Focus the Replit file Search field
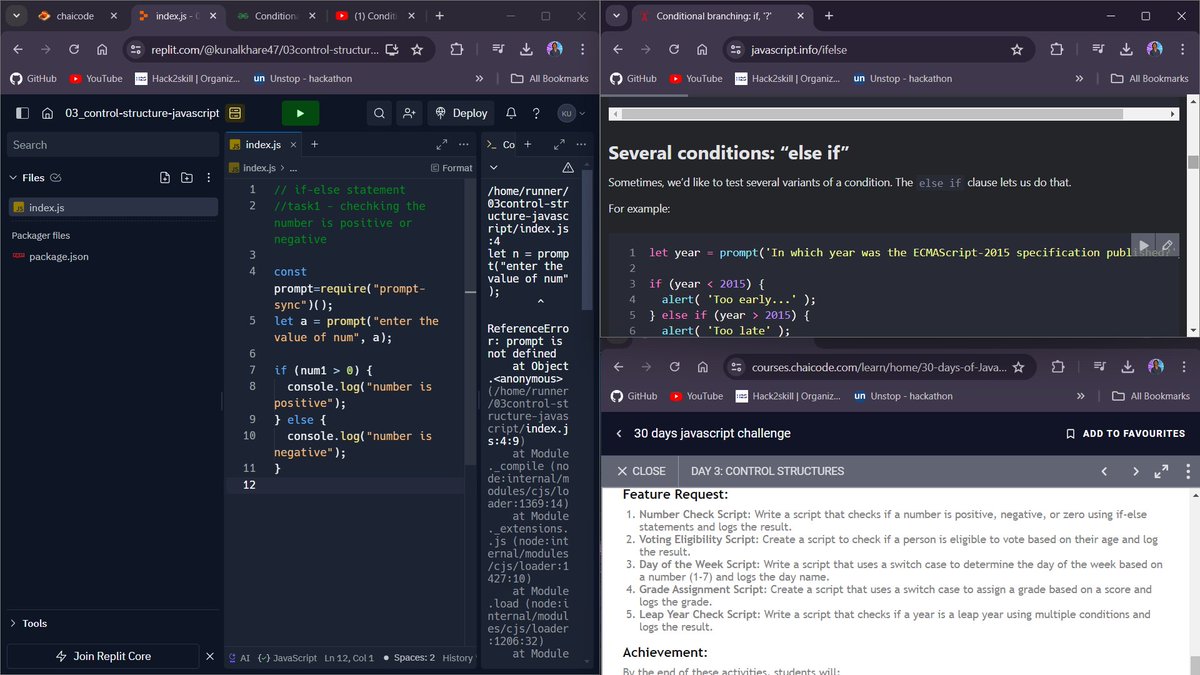The width and height of the screenshot is (1200, 675). point(112,145)
